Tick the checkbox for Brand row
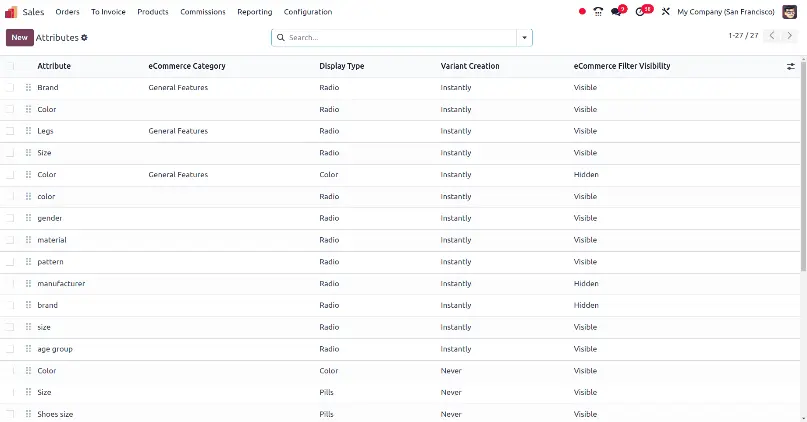 10,87
